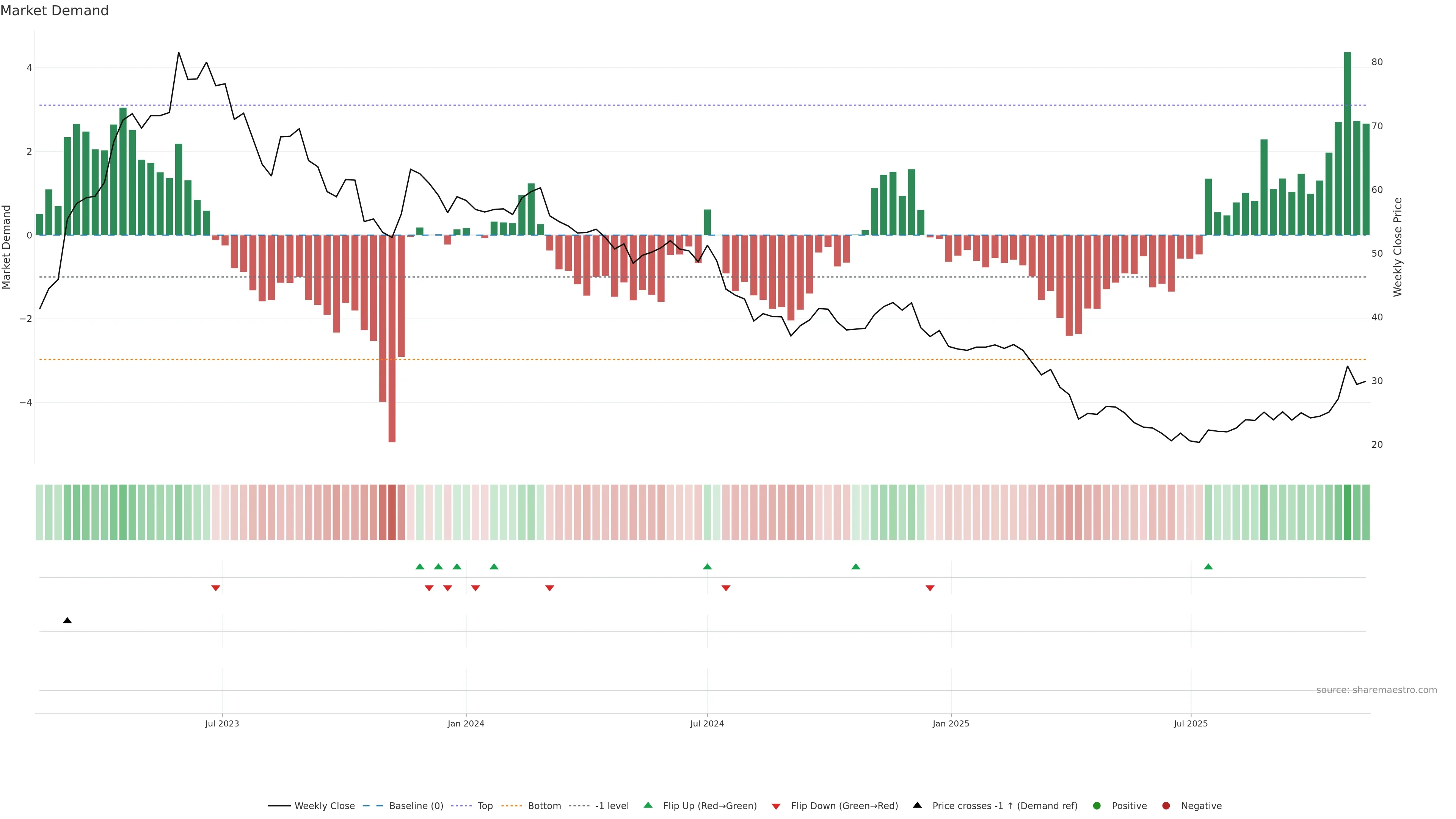Click the green Positive circle icon in legend
1456x819 pixels.
click(x=1097, y=806)
